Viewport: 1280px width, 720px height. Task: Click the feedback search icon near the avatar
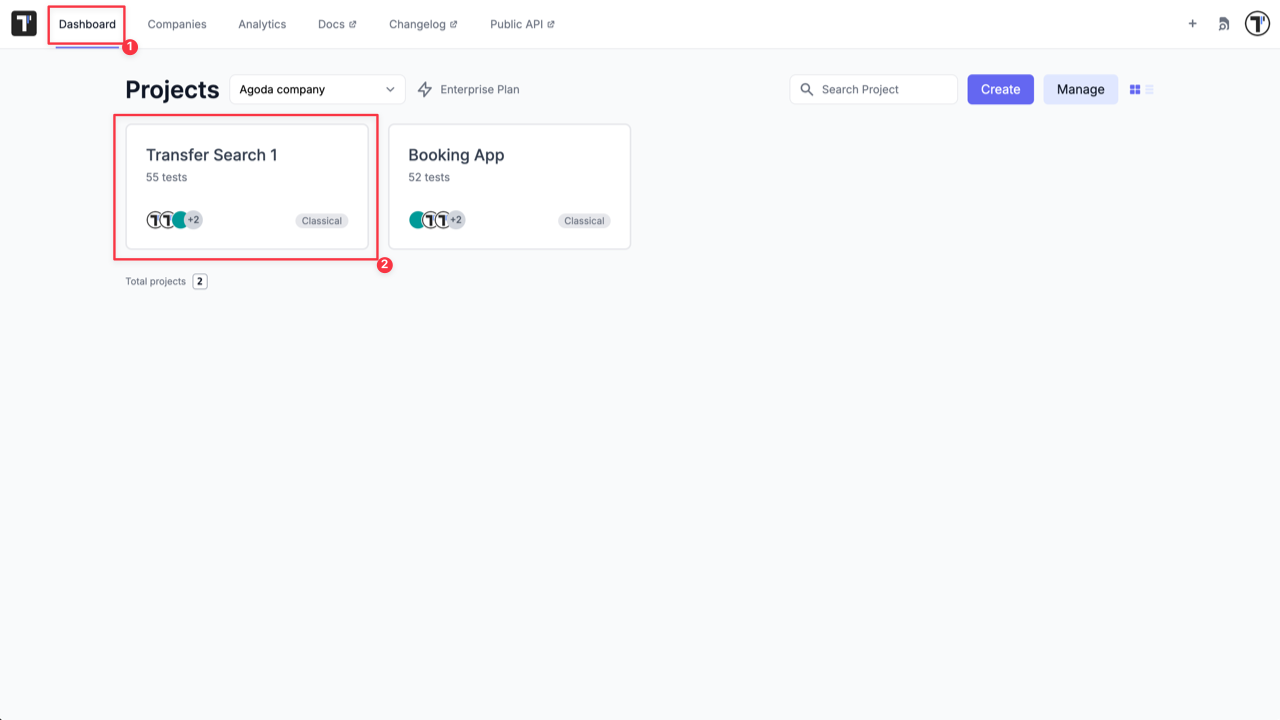click(1223, 23)
